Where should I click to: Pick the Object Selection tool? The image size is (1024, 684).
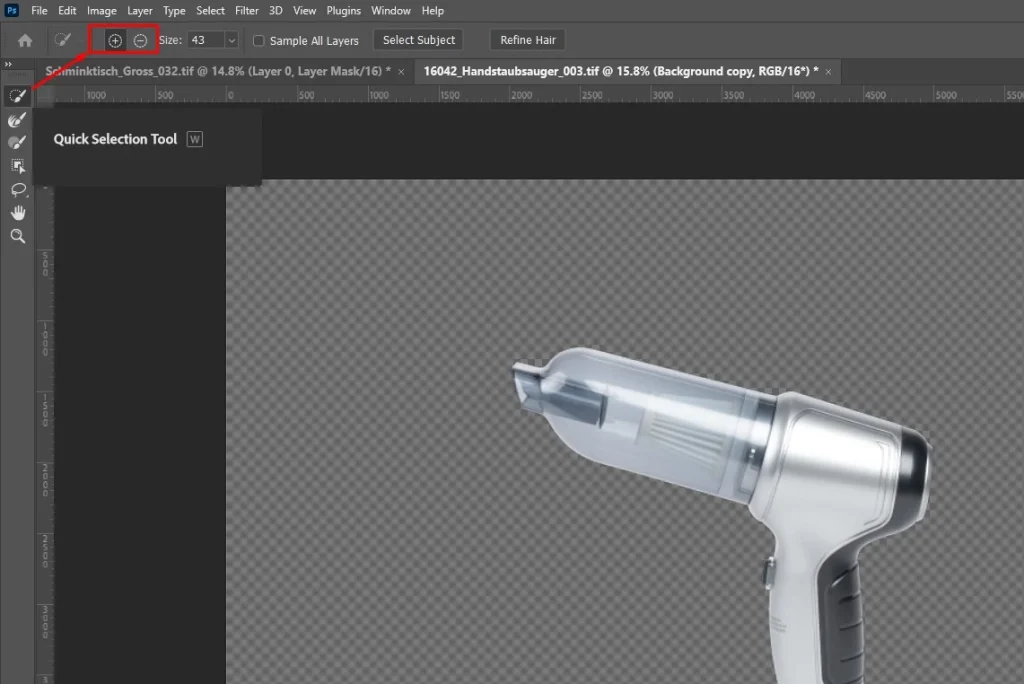(17, 165)
